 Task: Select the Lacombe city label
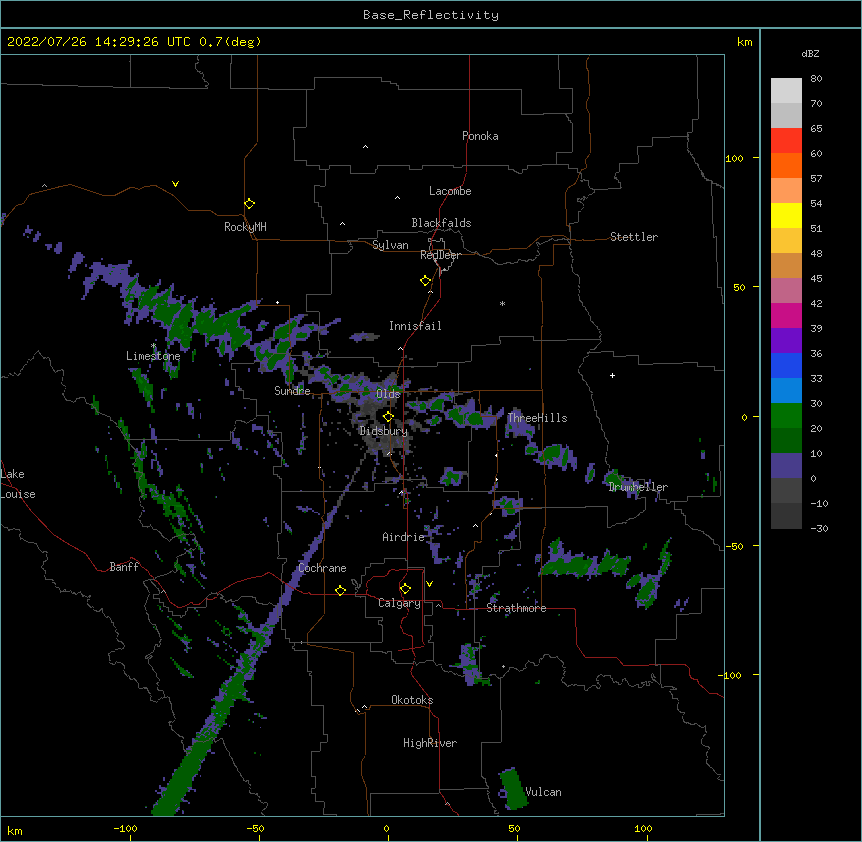450,191
